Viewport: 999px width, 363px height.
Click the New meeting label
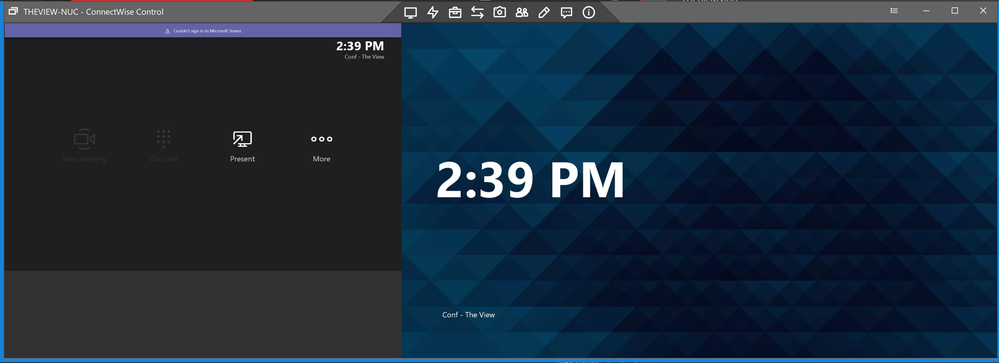click(x=84, y=159)
